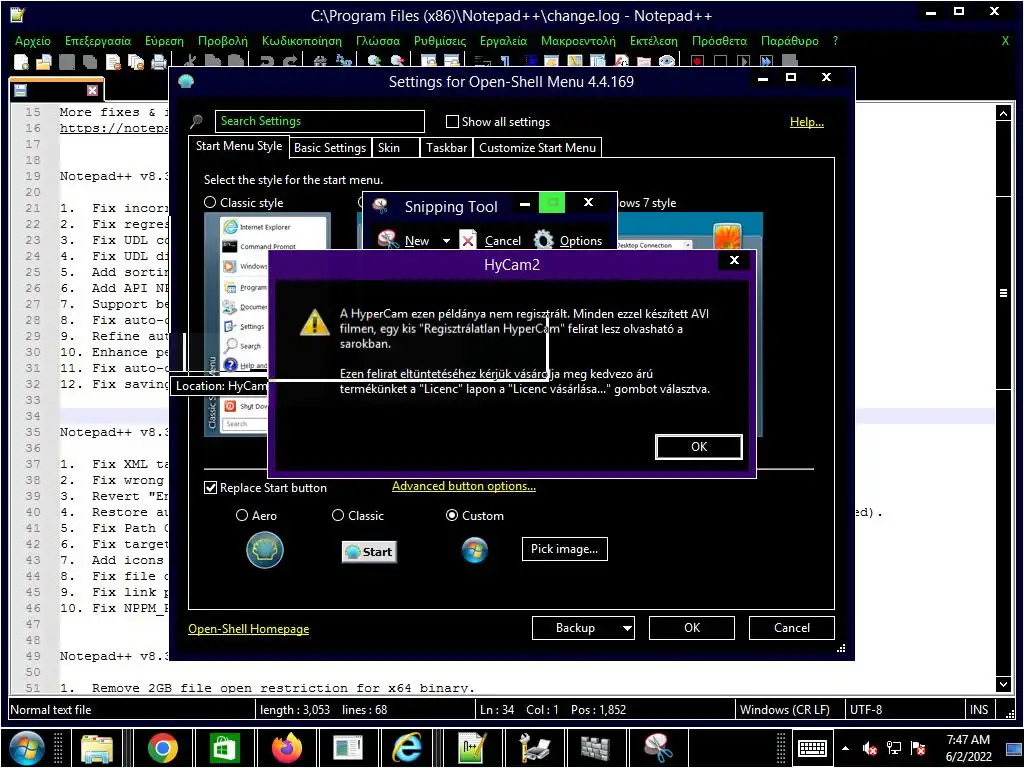Show hidden tray icons arrow
1024x768 pixels.
coord(846,748)
